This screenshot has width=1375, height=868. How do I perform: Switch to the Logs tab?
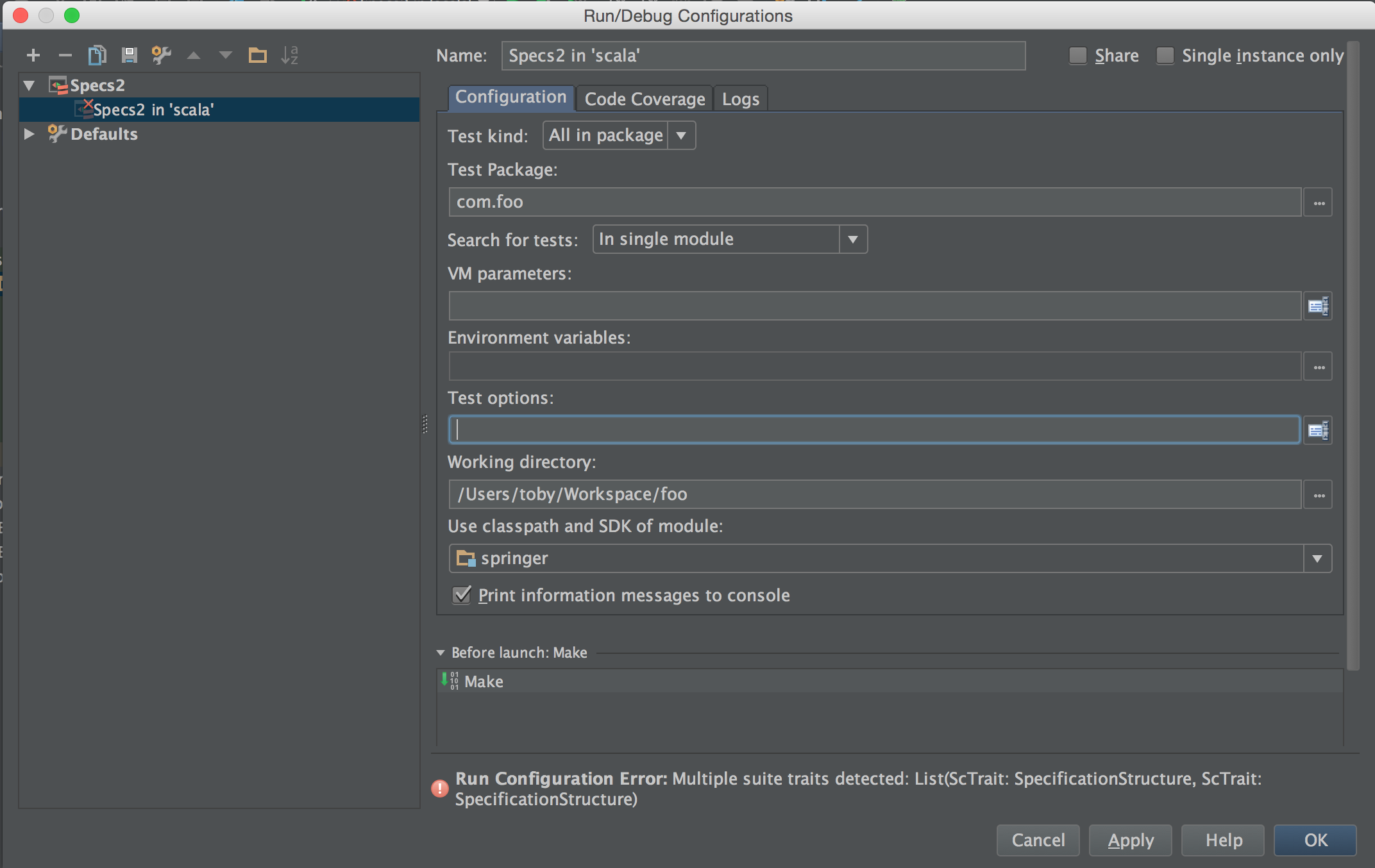(740, 99)
